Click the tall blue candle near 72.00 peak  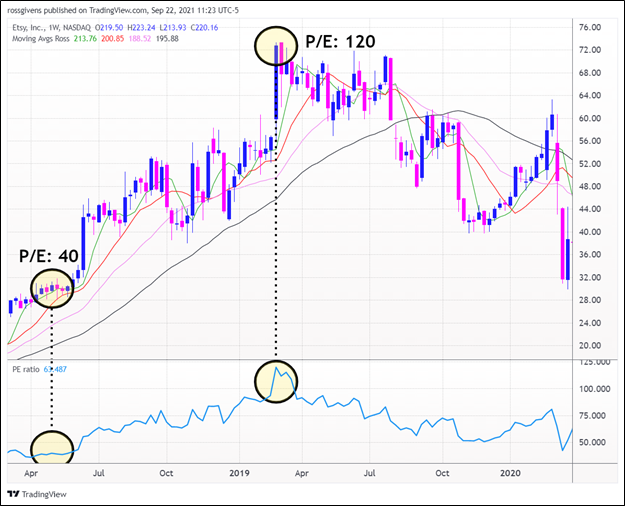276,82
